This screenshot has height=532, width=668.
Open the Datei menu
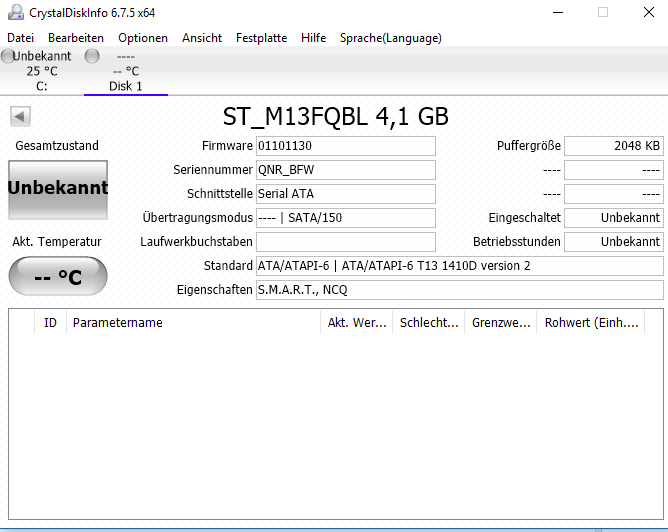(20, 38)
